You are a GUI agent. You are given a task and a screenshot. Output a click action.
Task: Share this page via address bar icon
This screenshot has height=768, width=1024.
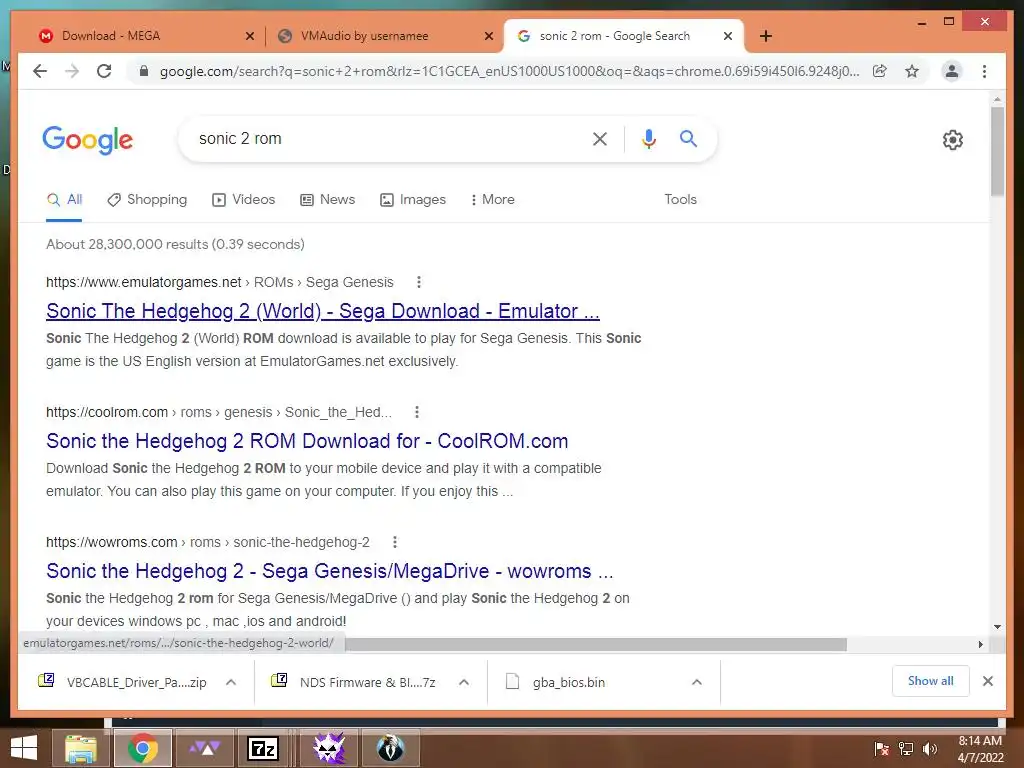coord(880,71)
